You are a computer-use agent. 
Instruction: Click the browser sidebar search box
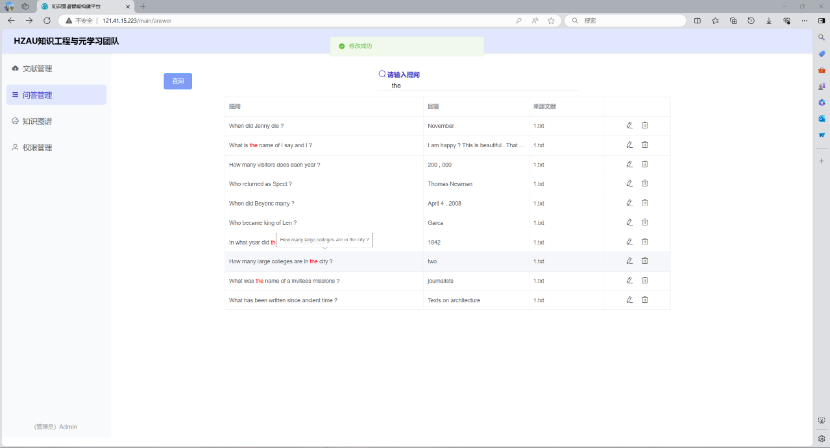pyautogui.click(x=630, y=20)
